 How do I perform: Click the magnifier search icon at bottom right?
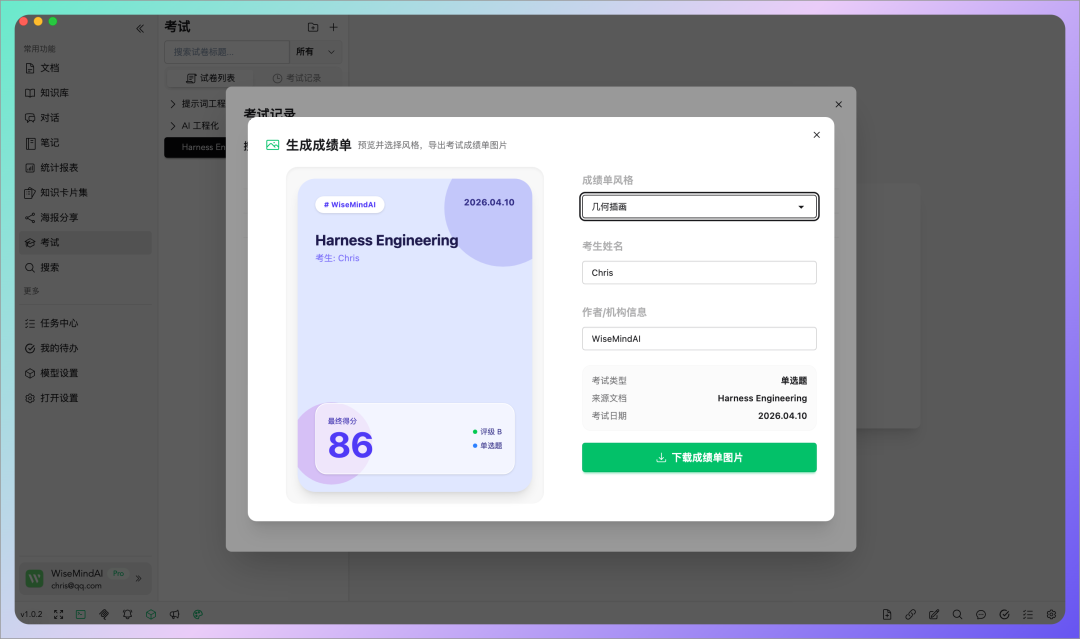tap(957, 614)
